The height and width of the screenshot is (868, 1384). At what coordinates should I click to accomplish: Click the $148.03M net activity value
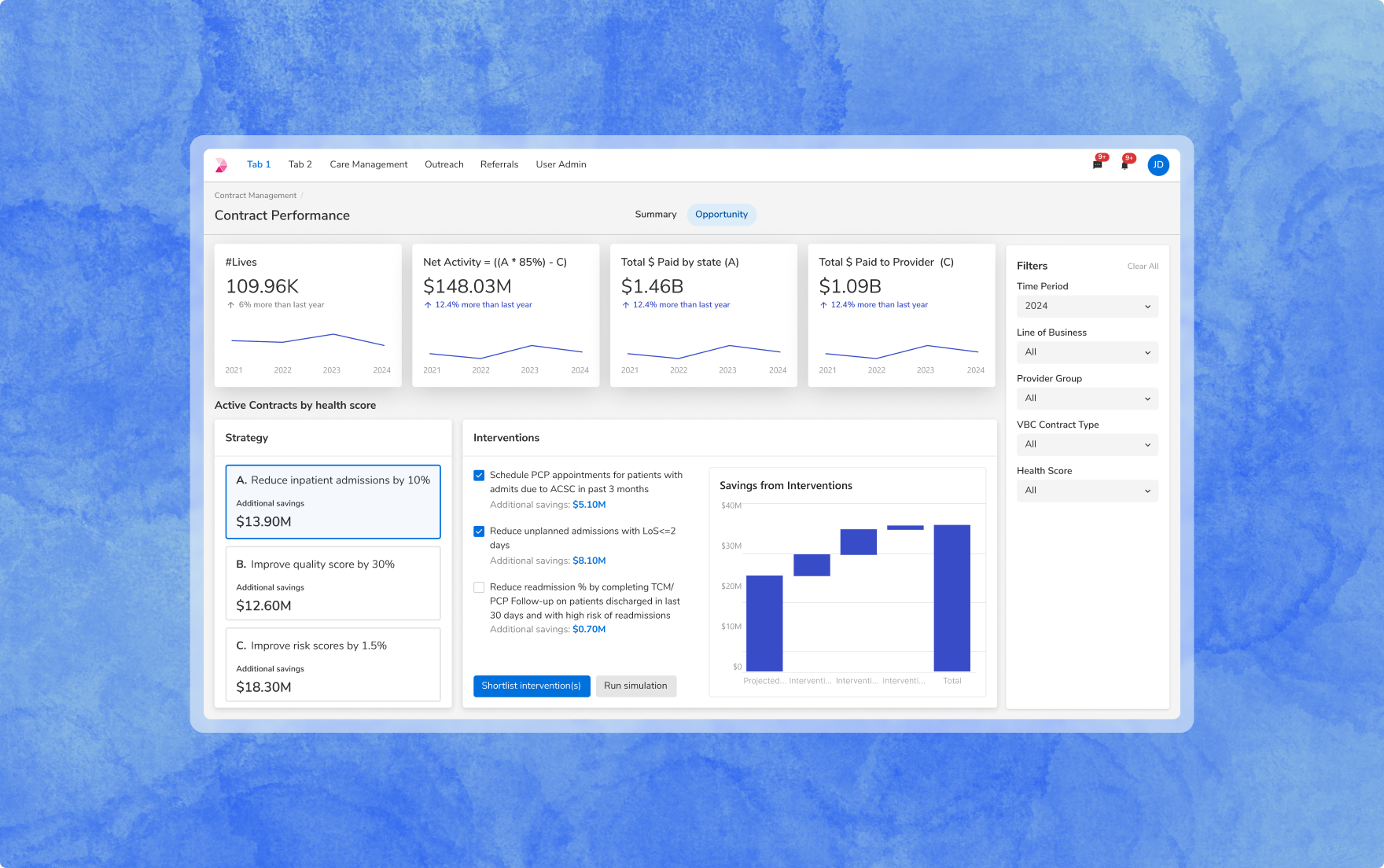467,287
